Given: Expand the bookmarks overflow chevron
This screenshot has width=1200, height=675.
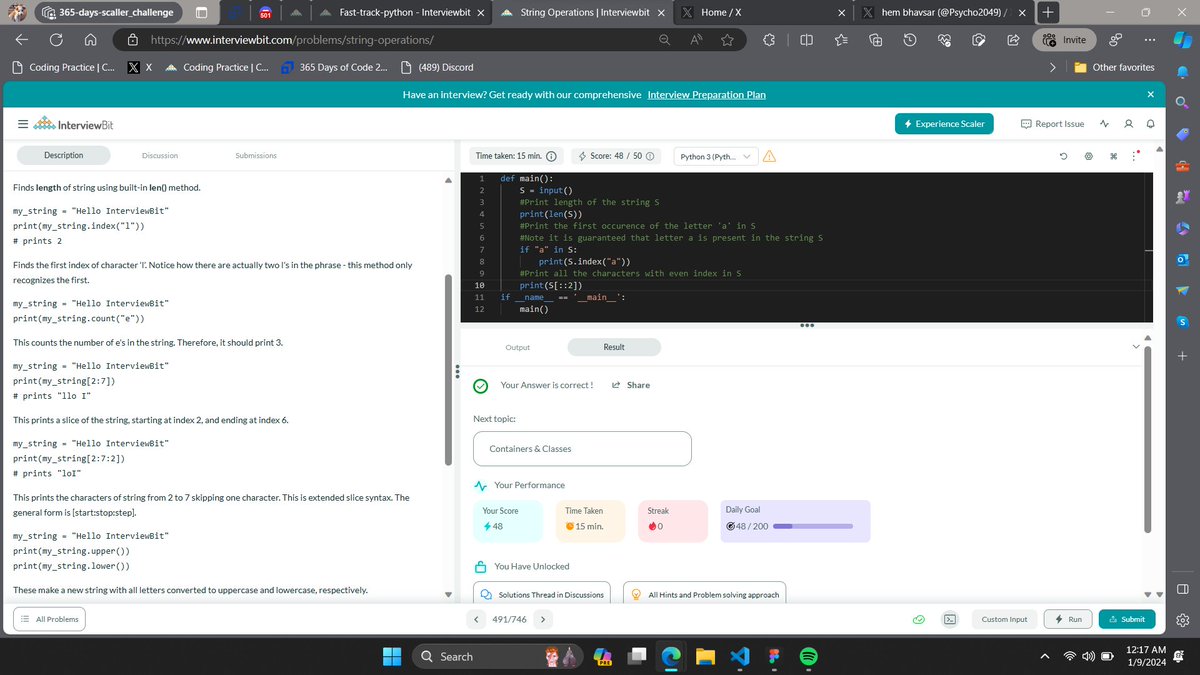Looking at the screenshot, I should tap(1052, 67).
